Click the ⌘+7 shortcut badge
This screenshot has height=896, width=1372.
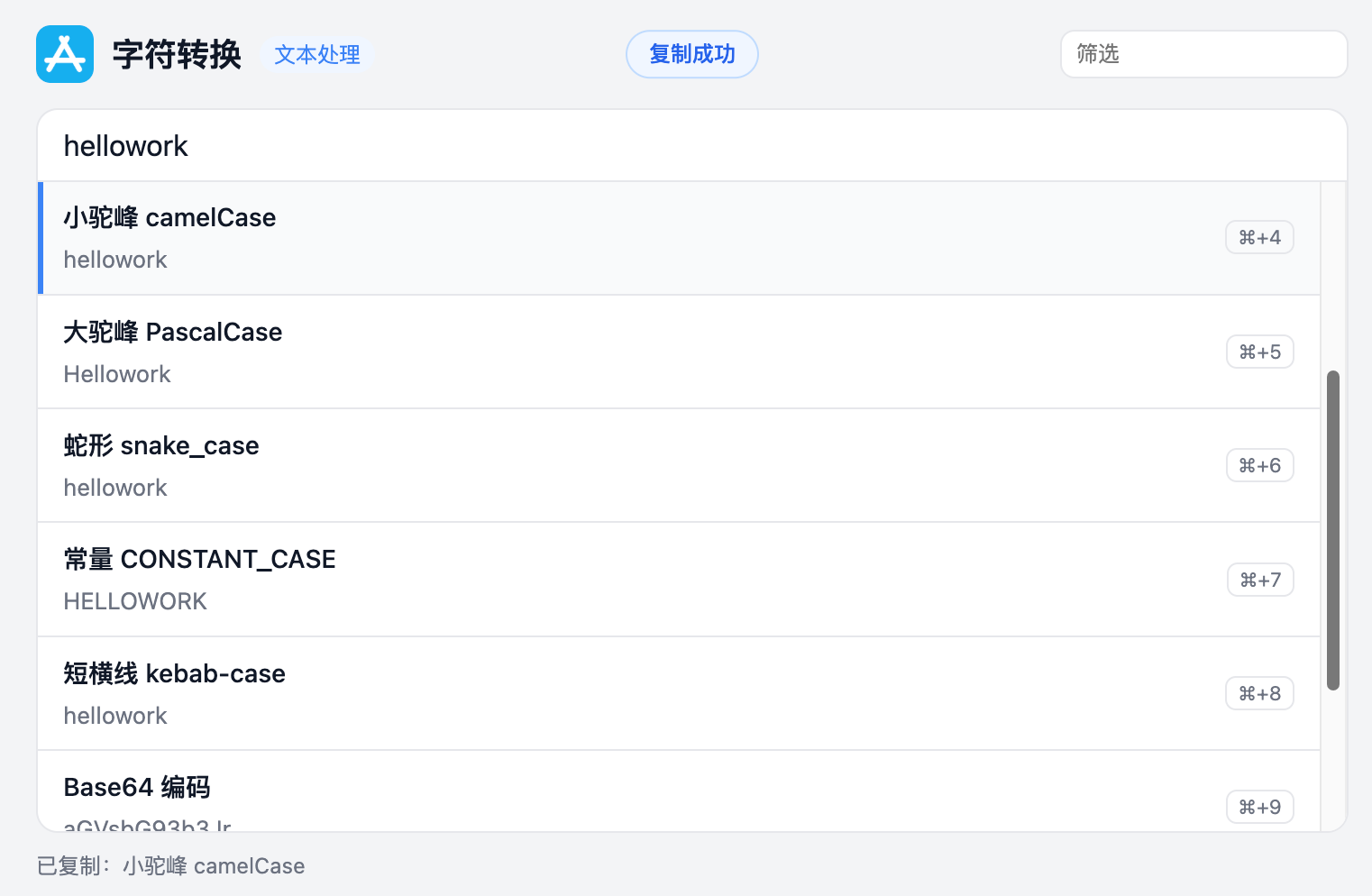1260,580
